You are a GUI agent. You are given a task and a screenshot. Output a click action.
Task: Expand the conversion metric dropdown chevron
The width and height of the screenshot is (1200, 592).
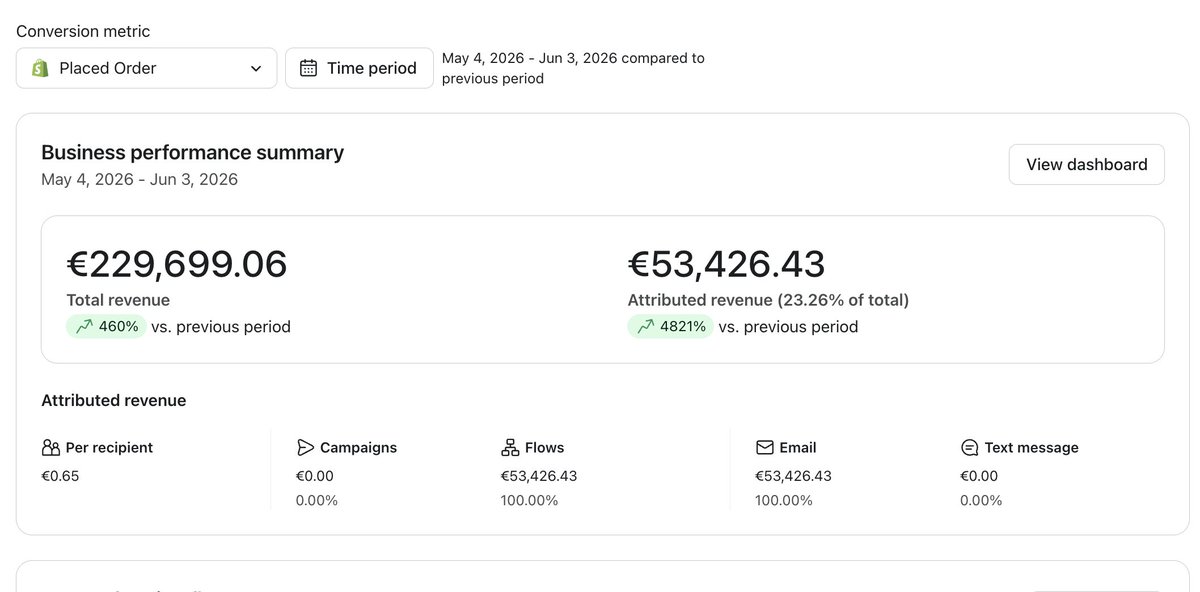pyautogui.click(x=256, y=68)
